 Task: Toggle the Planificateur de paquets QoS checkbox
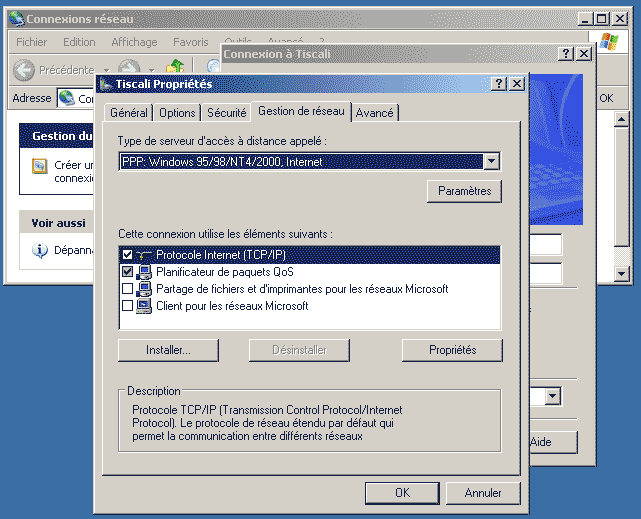[x=127, y=272]
